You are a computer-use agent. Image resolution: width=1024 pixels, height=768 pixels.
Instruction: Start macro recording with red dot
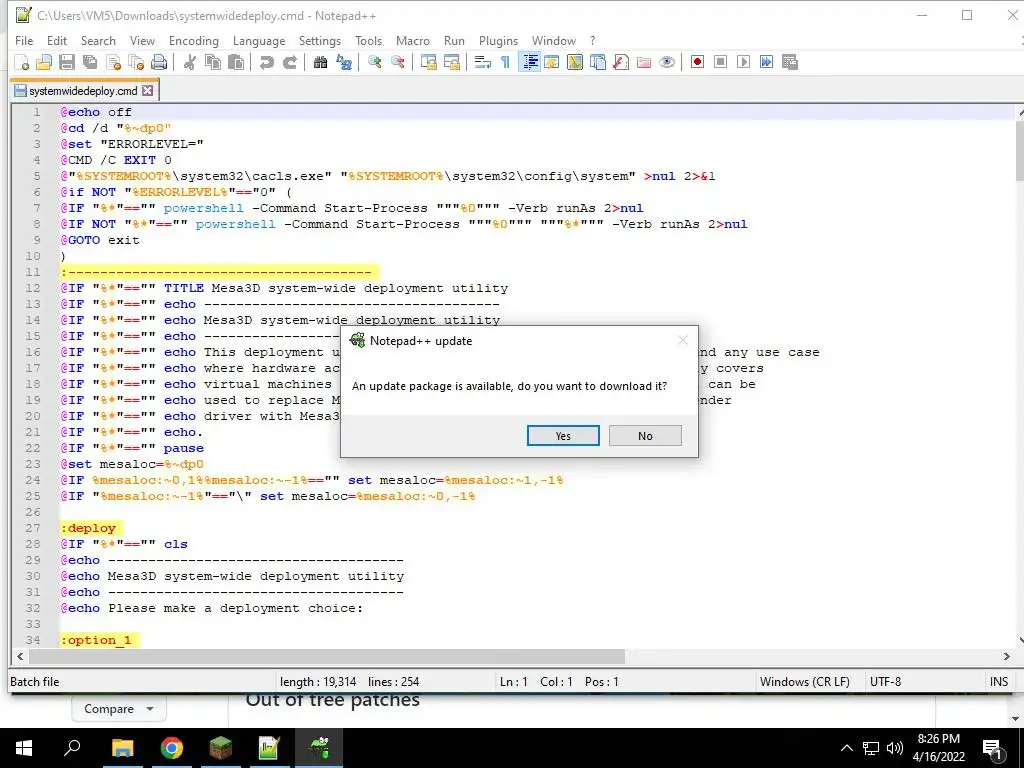[697, 62]
